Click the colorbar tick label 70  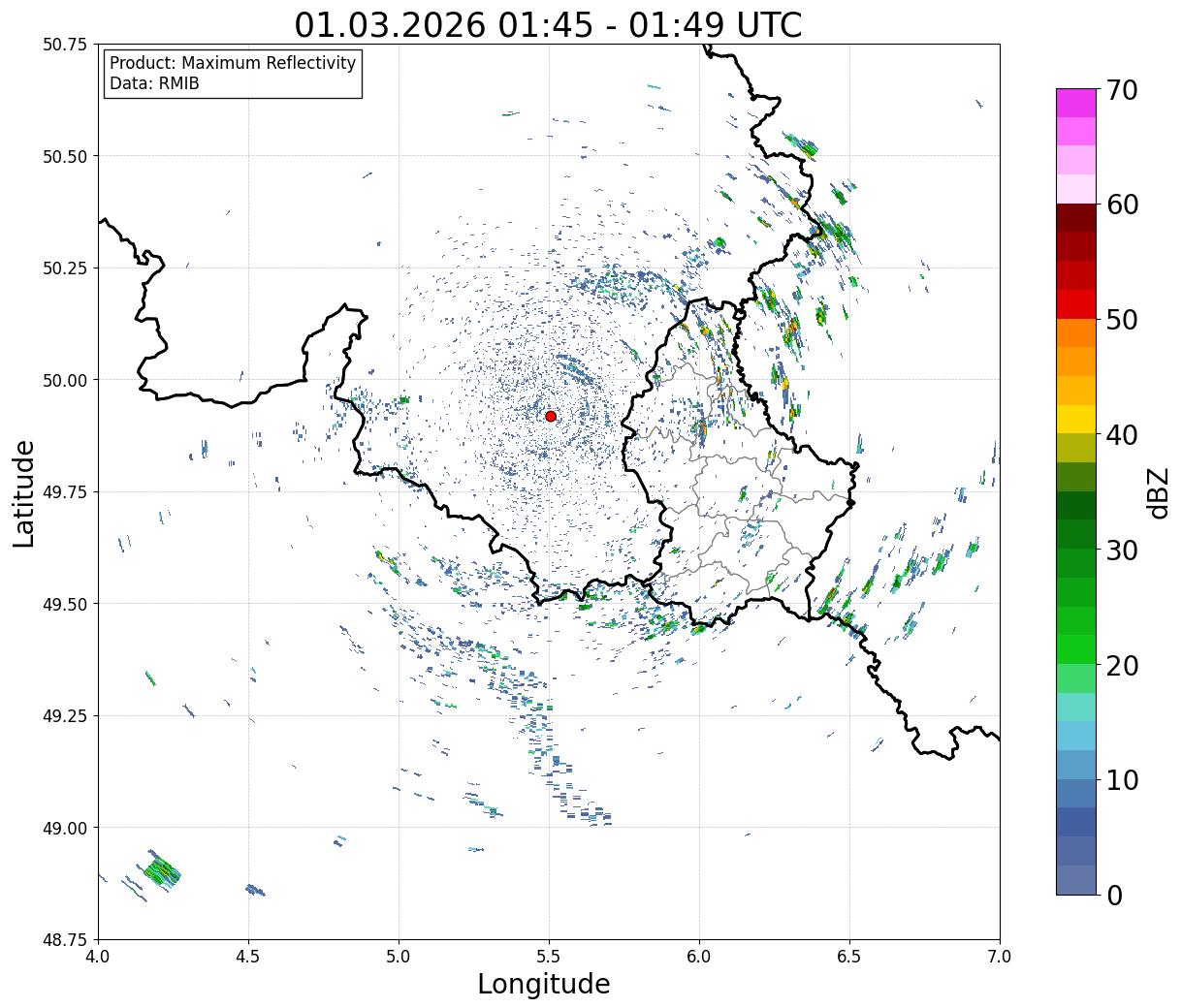tap(1121, 90)
